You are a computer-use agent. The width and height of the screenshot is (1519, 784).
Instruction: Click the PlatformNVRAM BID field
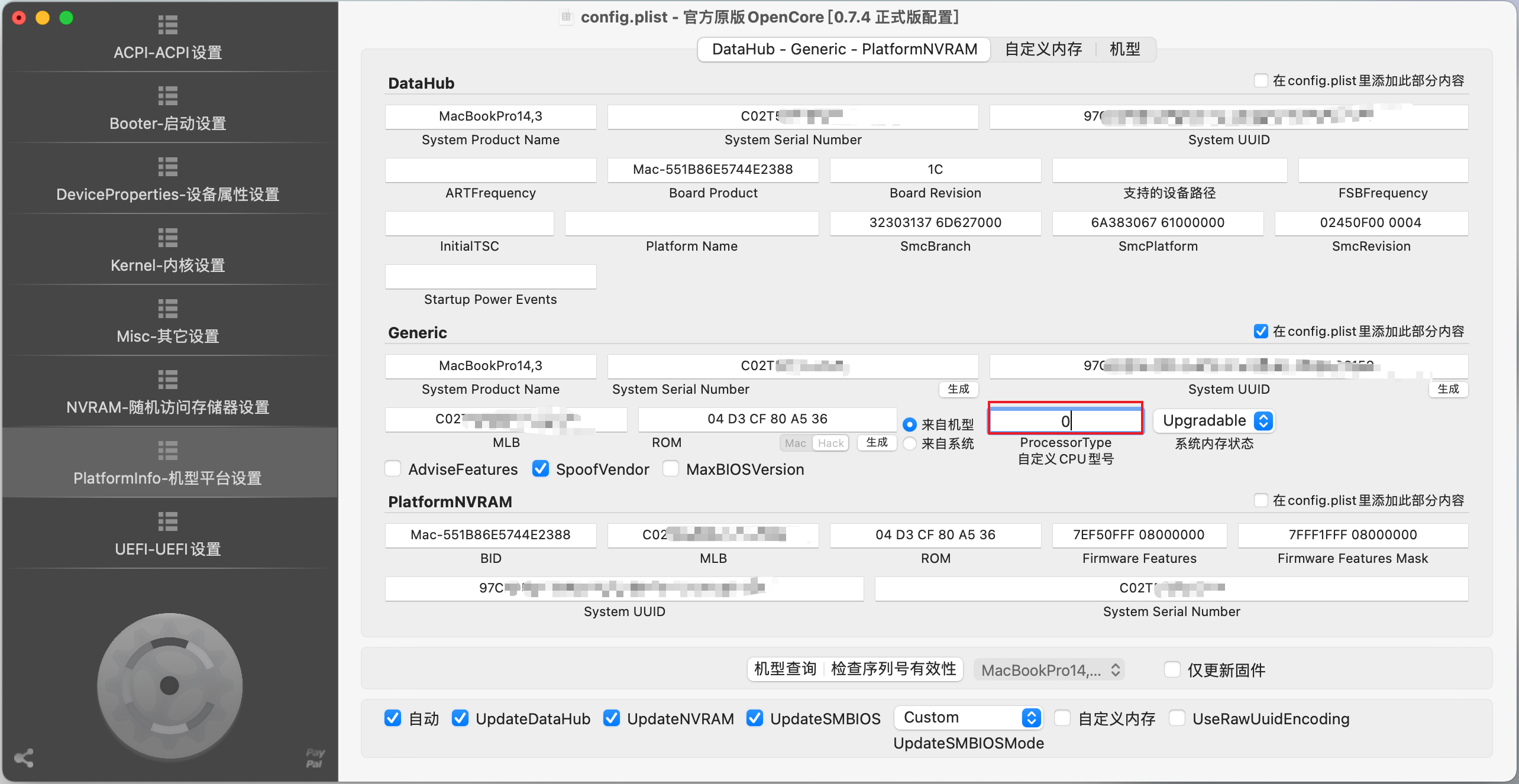490,535
